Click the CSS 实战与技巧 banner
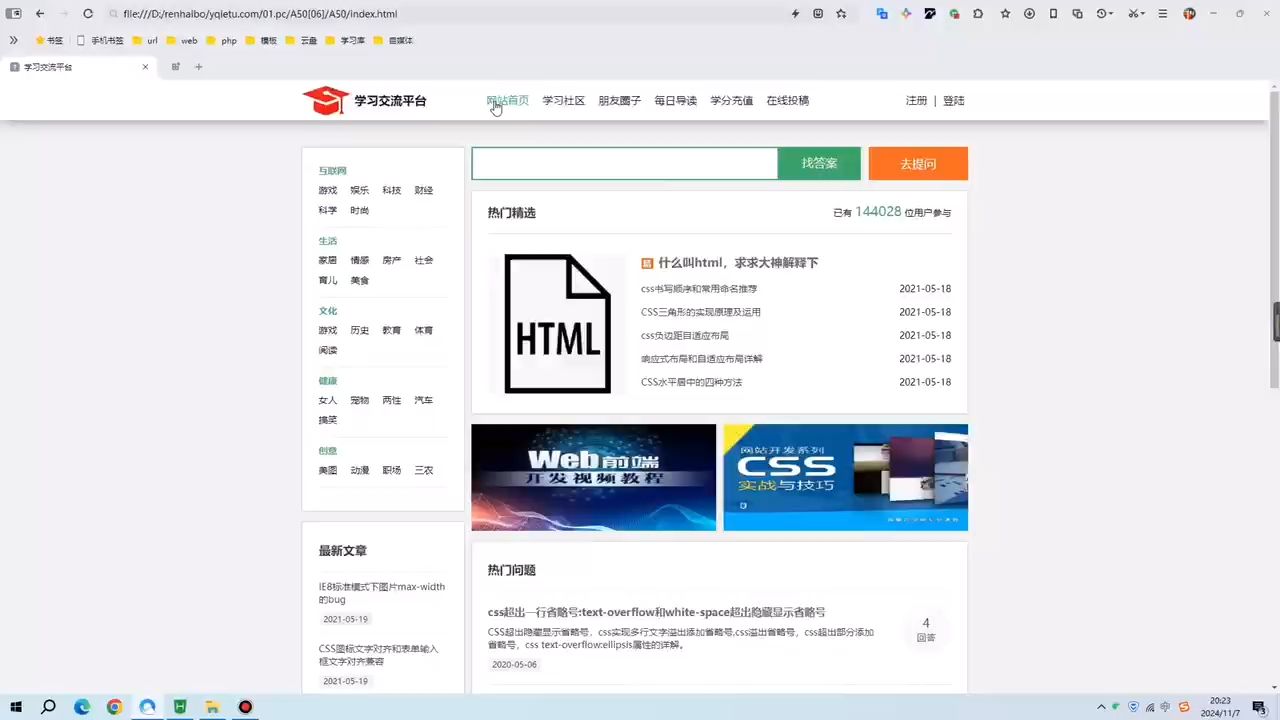 pos(846,477)
